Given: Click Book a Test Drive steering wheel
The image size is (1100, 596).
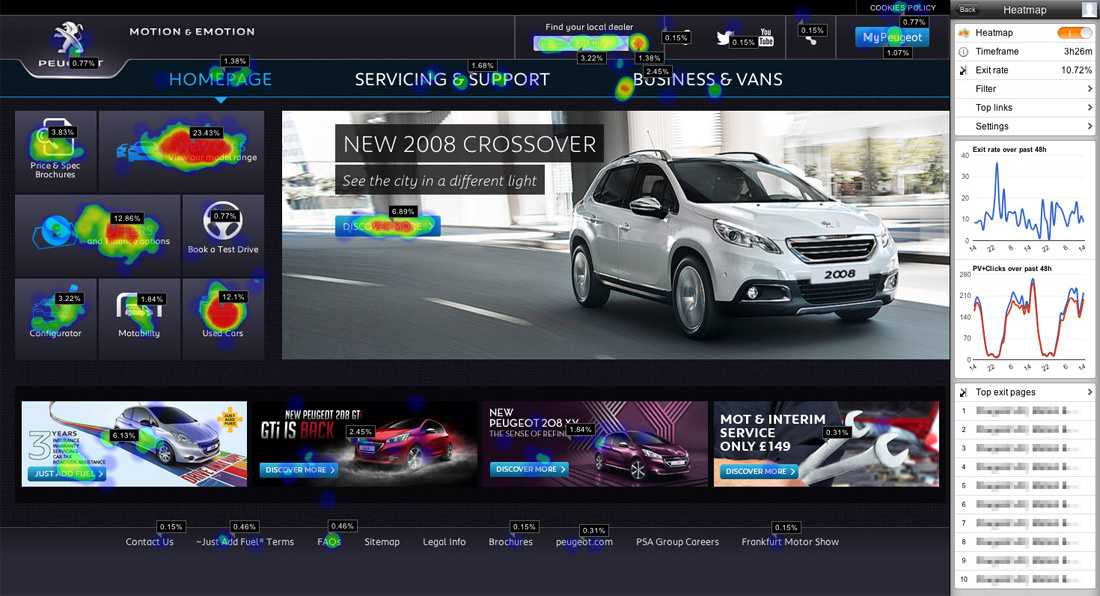Looking at the screenshot, I should [222, 220].
